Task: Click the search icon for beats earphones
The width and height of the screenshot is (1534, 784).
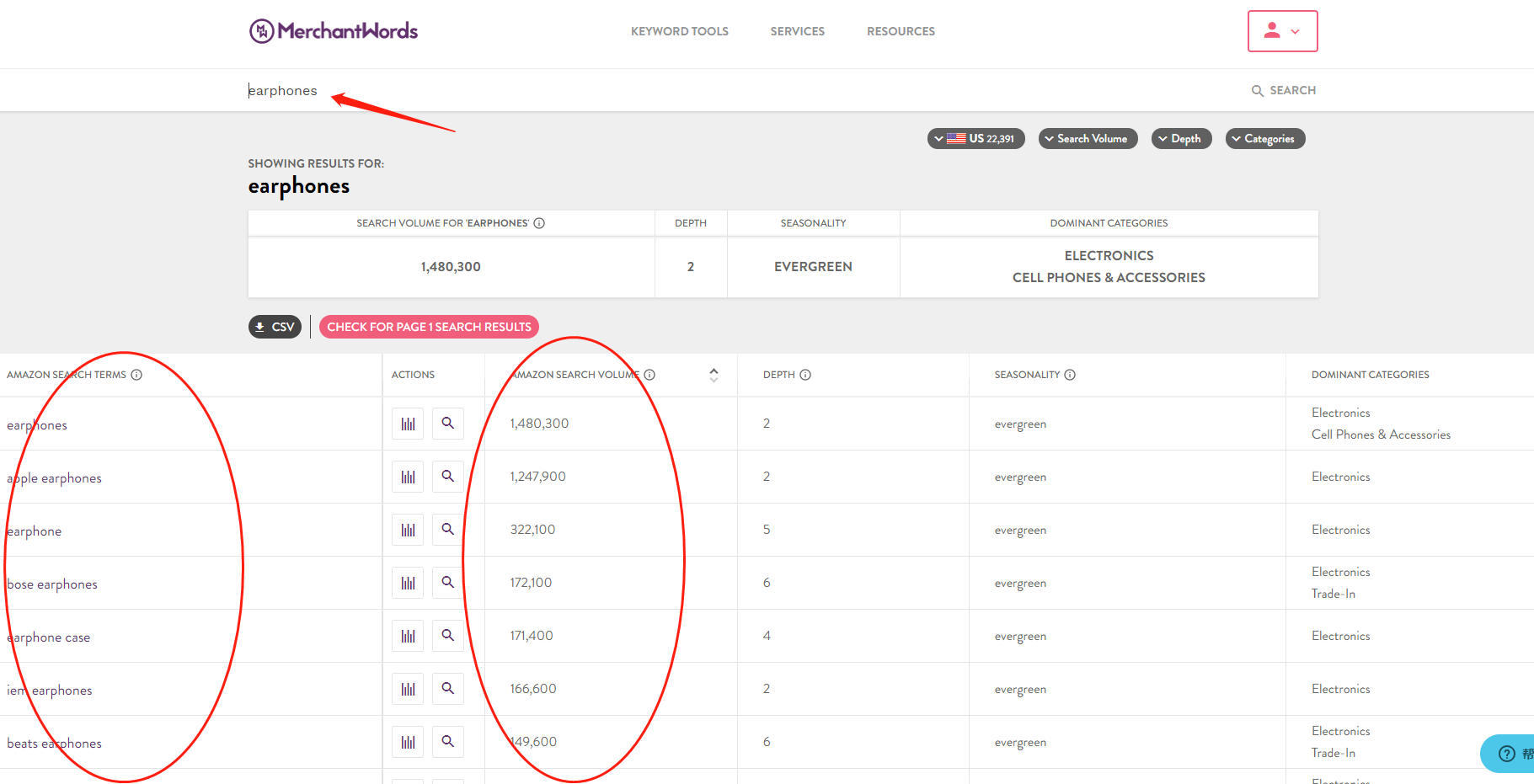Action: [x=448, y=742]
